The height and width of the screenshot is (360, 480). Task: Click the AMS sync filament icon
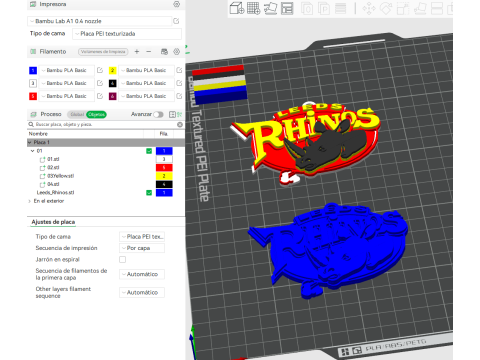click(x=164, y=52)
